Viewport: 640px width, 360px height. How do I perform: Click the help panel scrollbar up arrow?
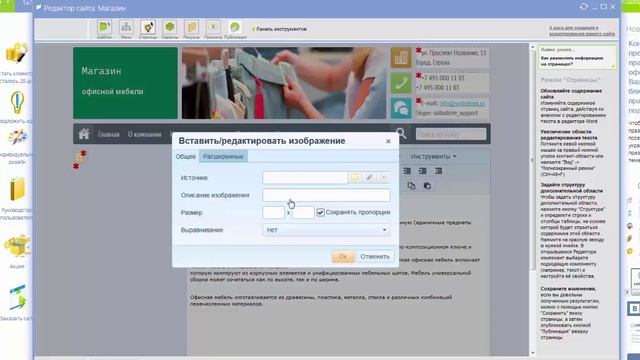click(x=532, y=48)
